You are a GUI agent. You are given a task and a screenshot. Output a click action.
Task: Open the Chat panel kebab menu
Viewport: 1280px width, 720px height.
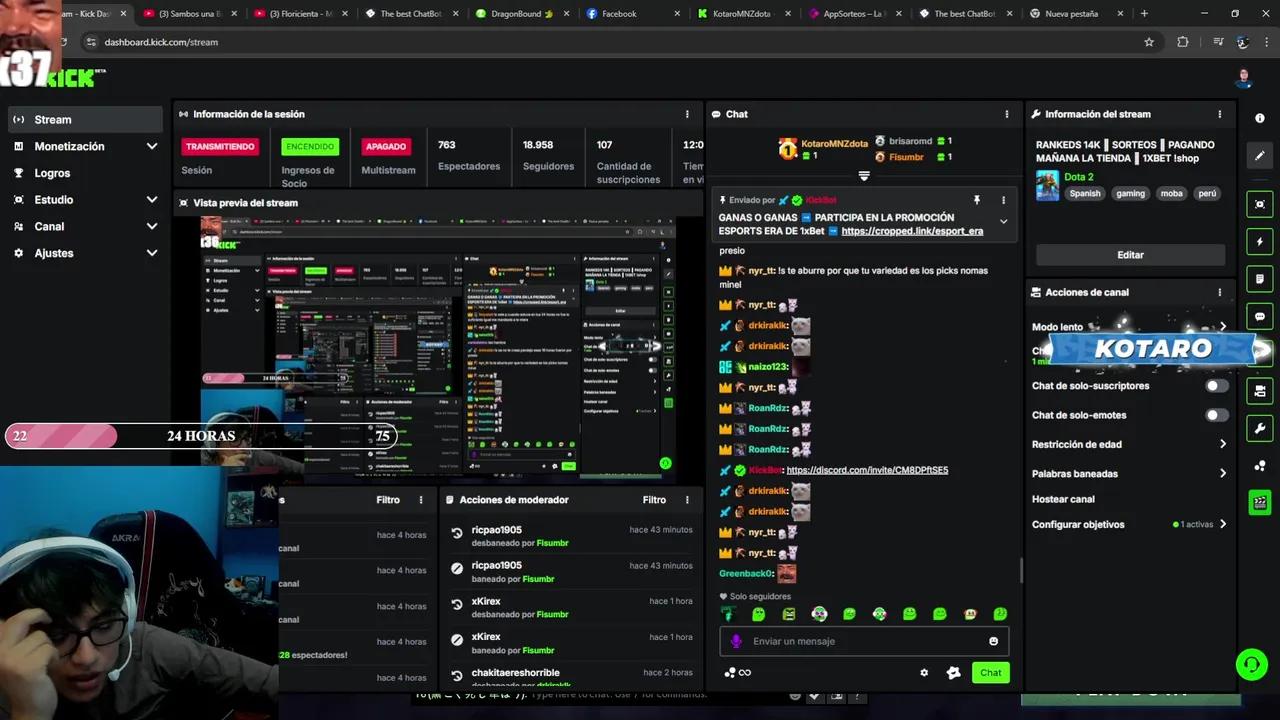[1006, 114]
